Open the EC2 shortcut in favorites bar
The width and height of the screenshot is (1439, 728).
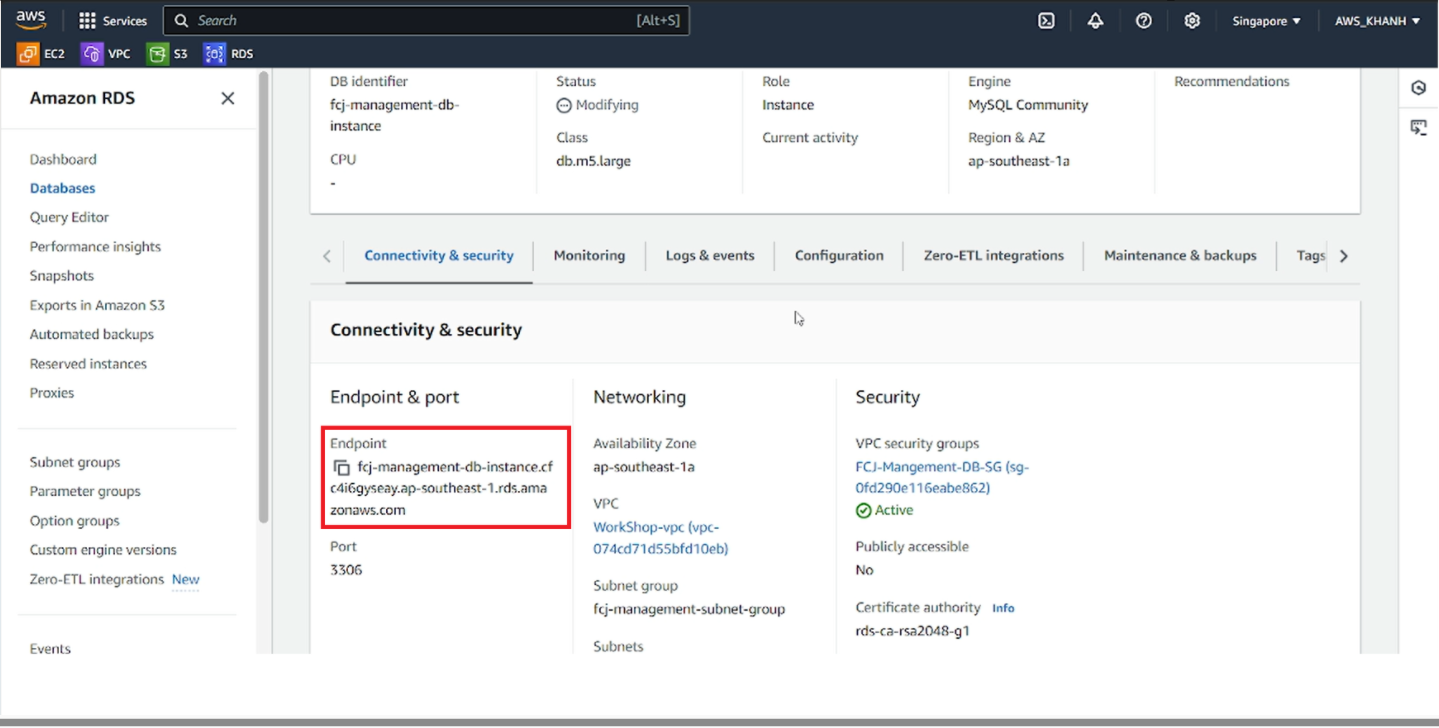(x=41, y=54)
